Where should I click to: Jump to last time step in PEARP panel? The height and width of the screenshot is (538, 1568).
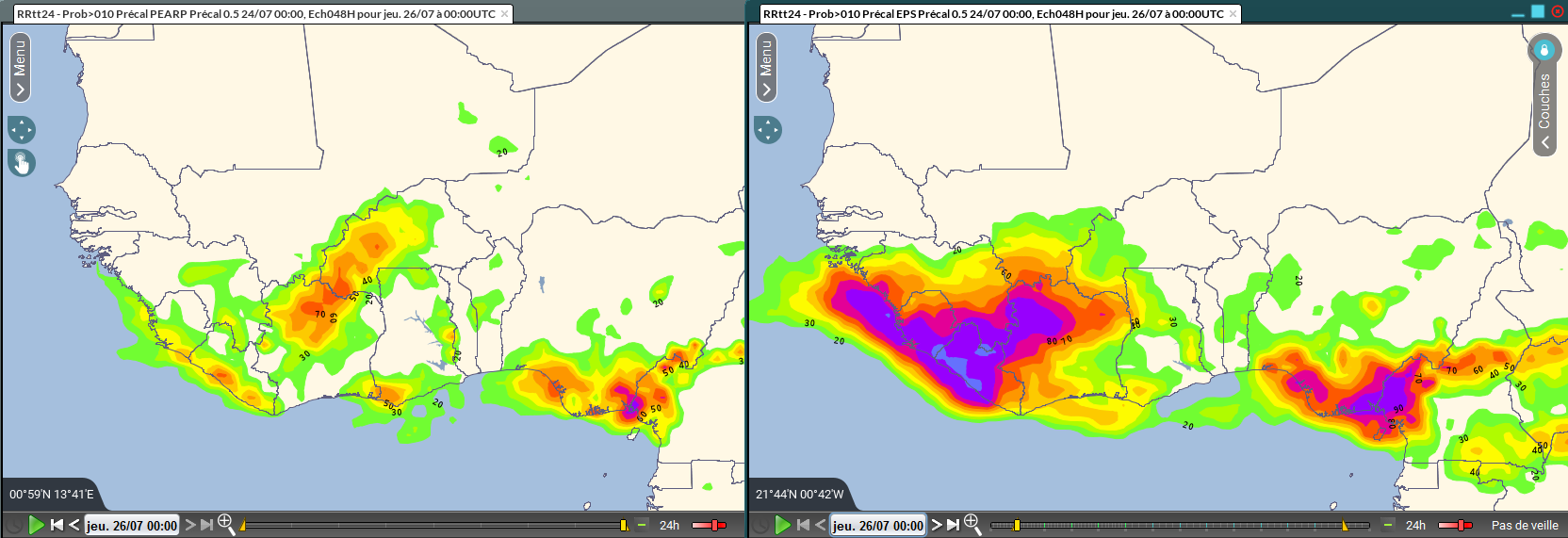[x=207, y=525]
